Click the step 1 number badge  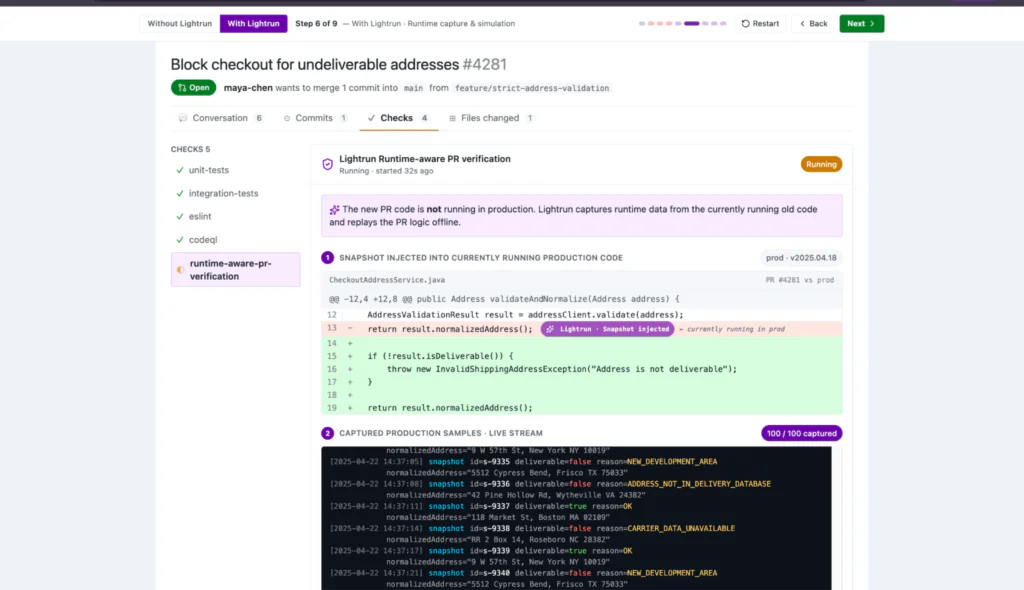(328, 258)
